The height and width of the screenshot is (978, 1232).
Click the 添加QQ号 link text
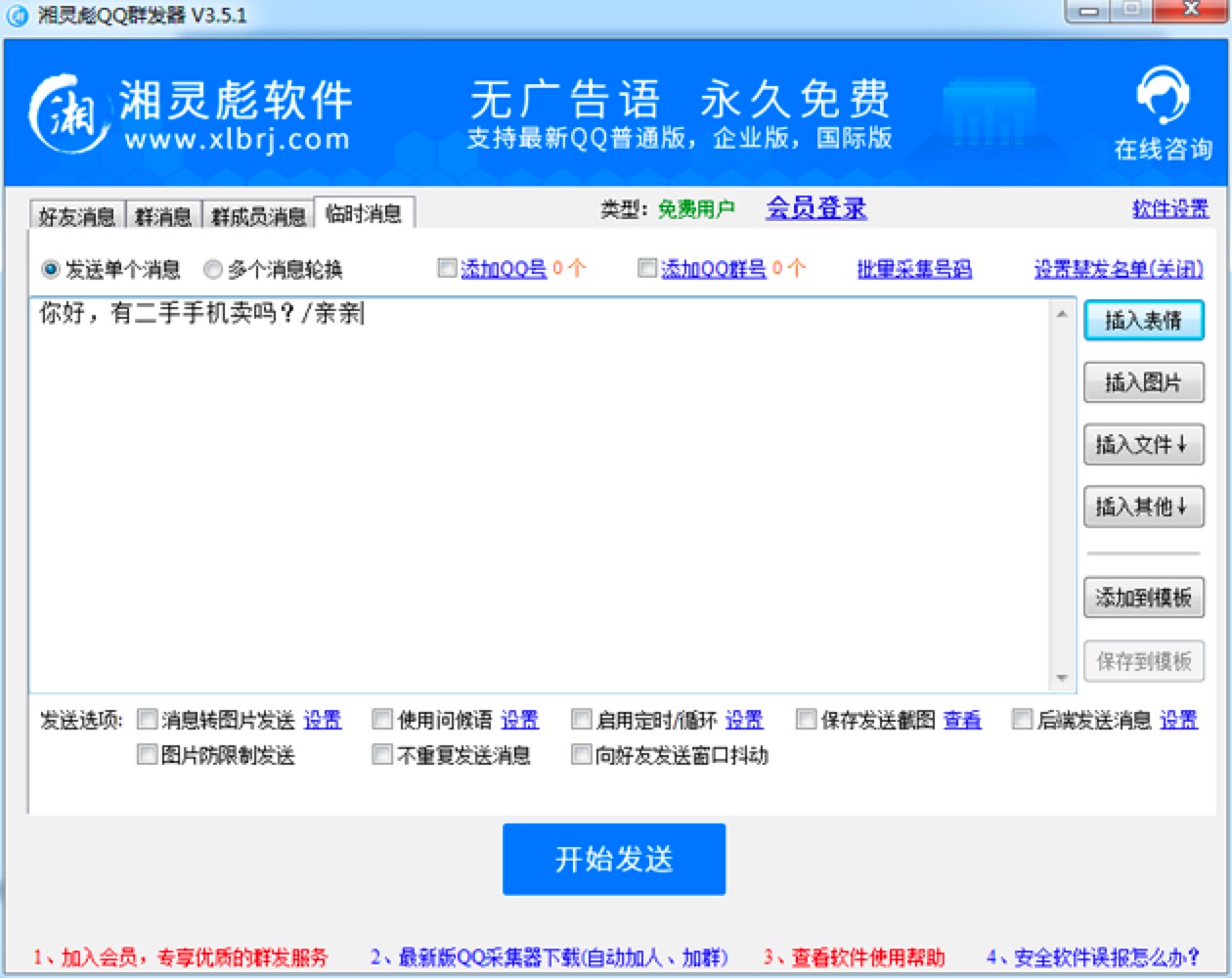point(504,268)
